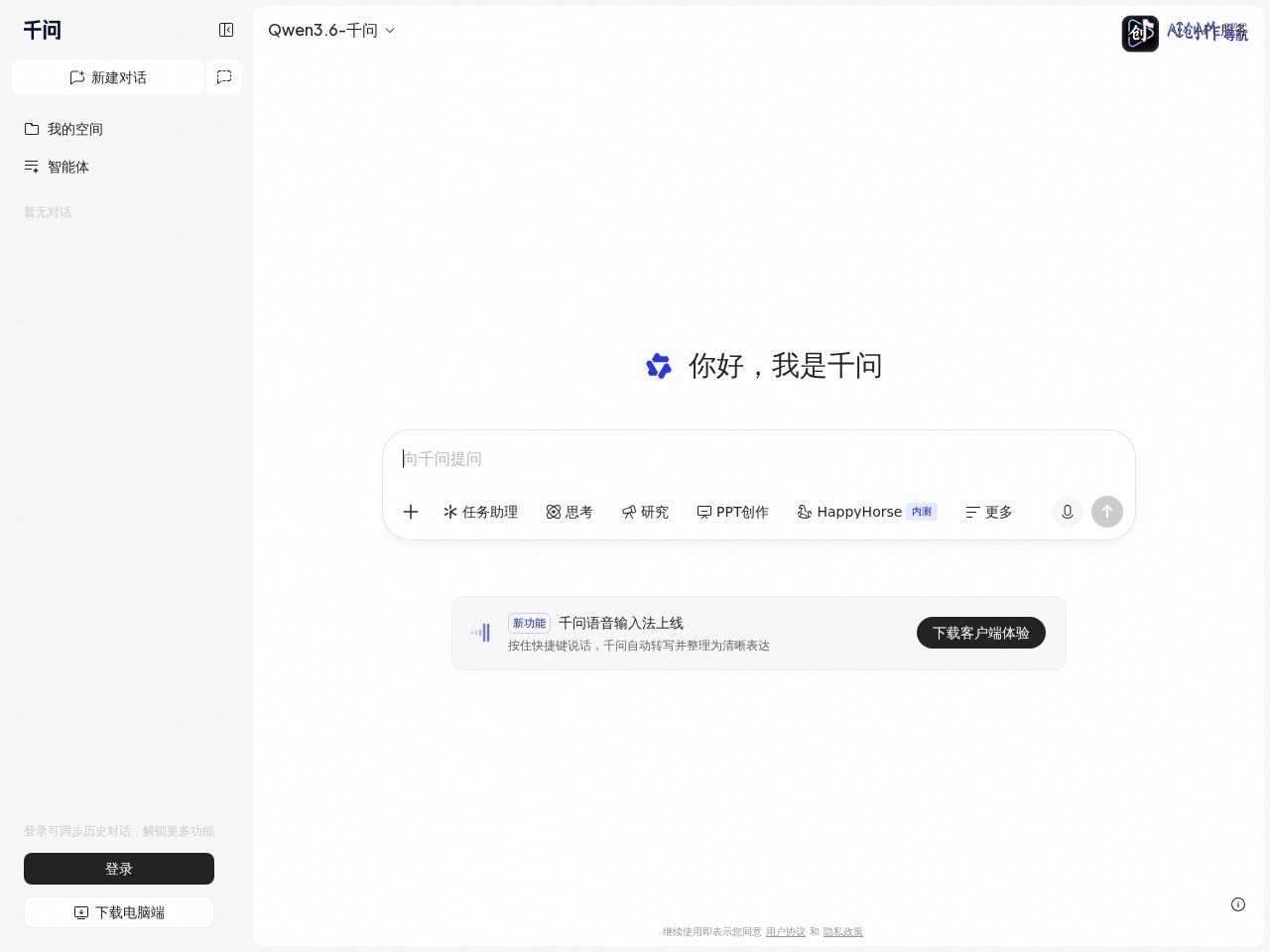Start a new chat via 新建对话
The image size is (1270, 952).
[108, 77]
